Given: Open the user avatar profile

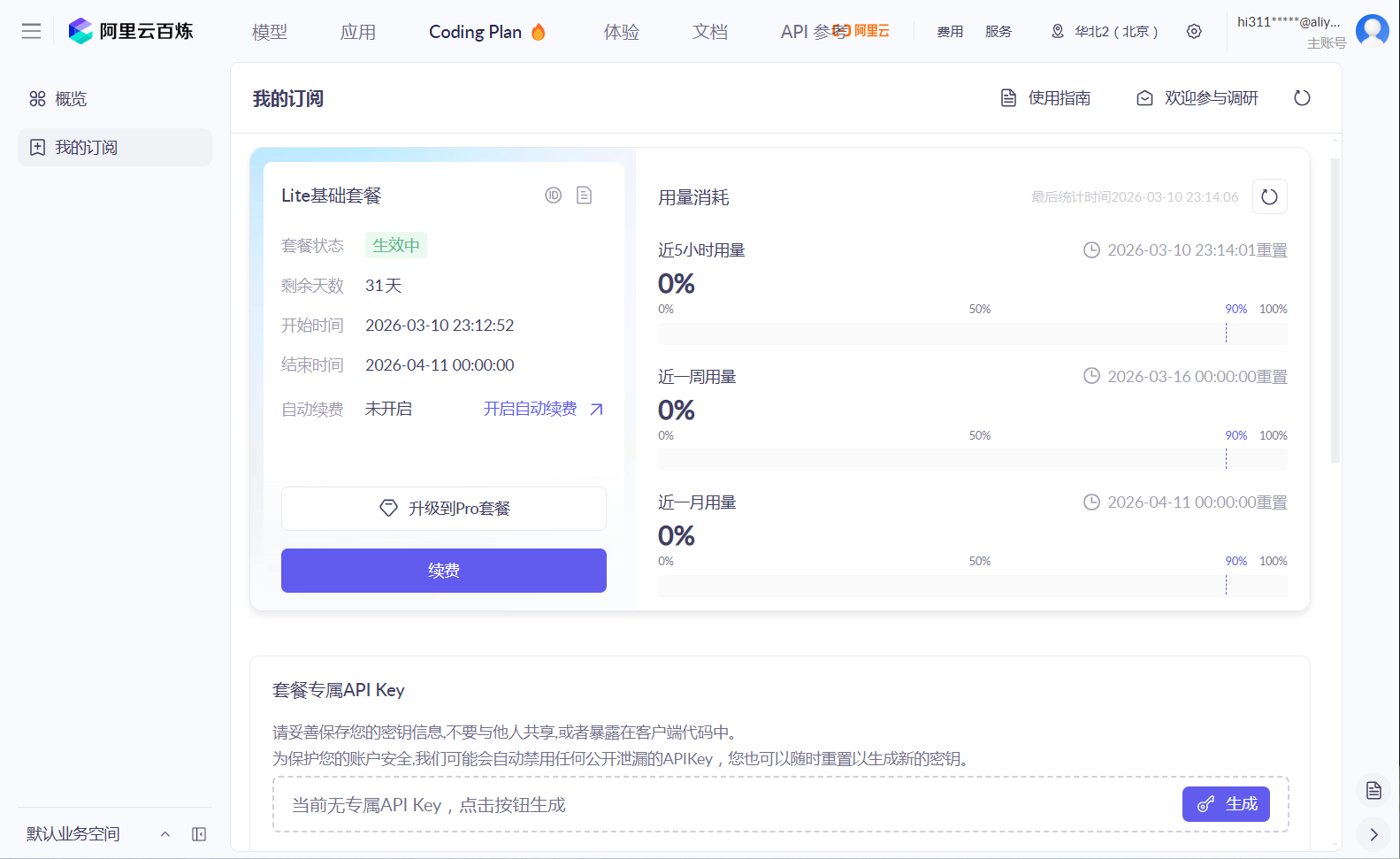Looking at the screenshot, I should click(1372, 31).
